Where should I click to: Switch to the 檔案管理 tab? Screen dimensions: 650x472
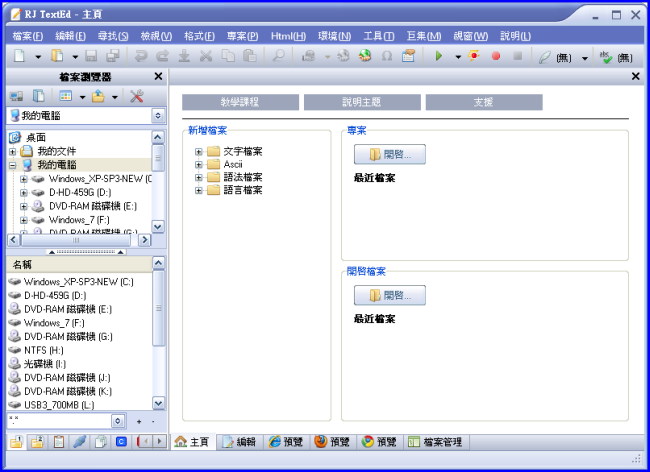tap(435, 441)
